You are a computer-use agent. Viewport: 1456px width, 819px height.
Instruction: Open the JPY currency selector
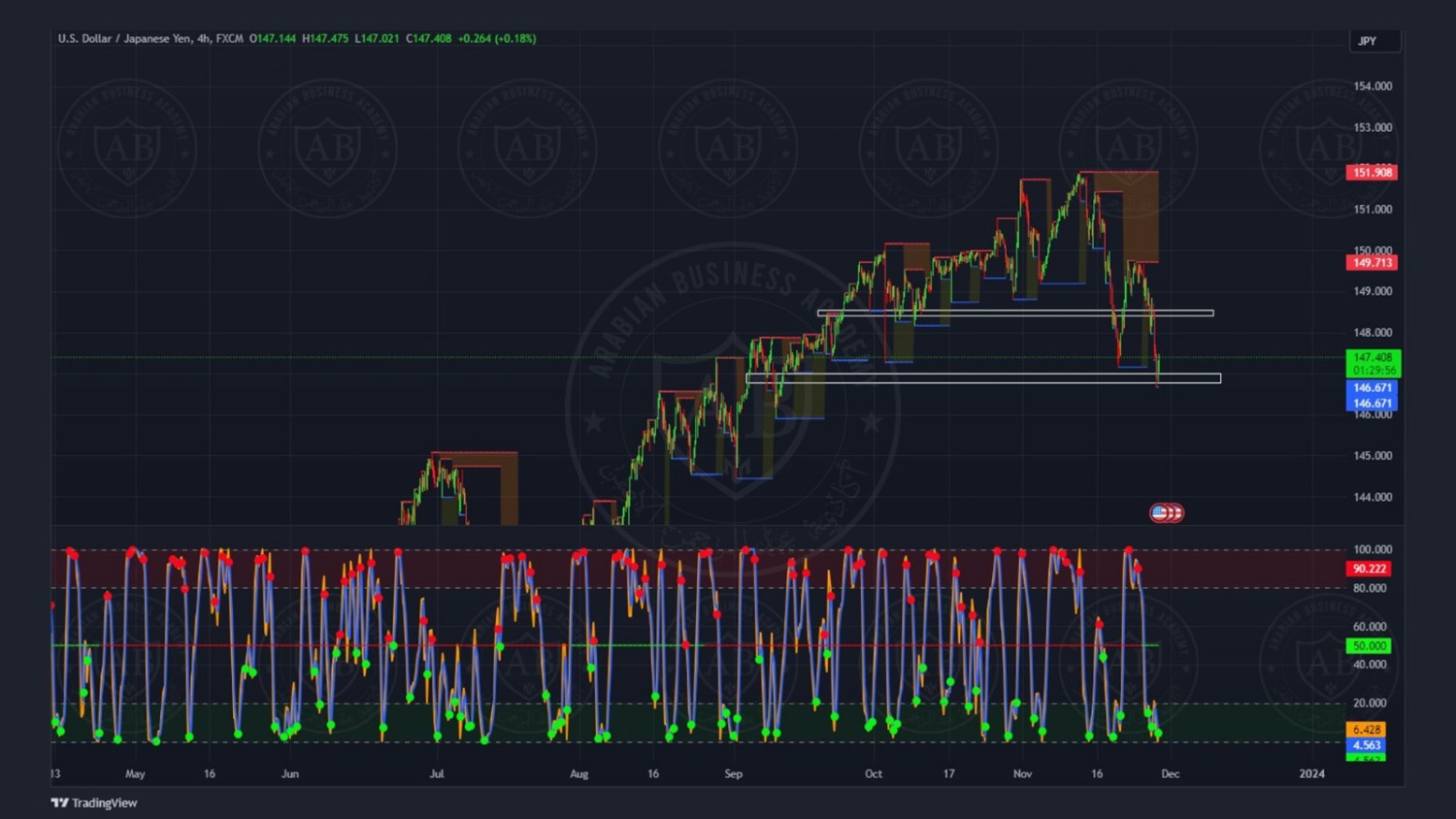click(1374, 41)
